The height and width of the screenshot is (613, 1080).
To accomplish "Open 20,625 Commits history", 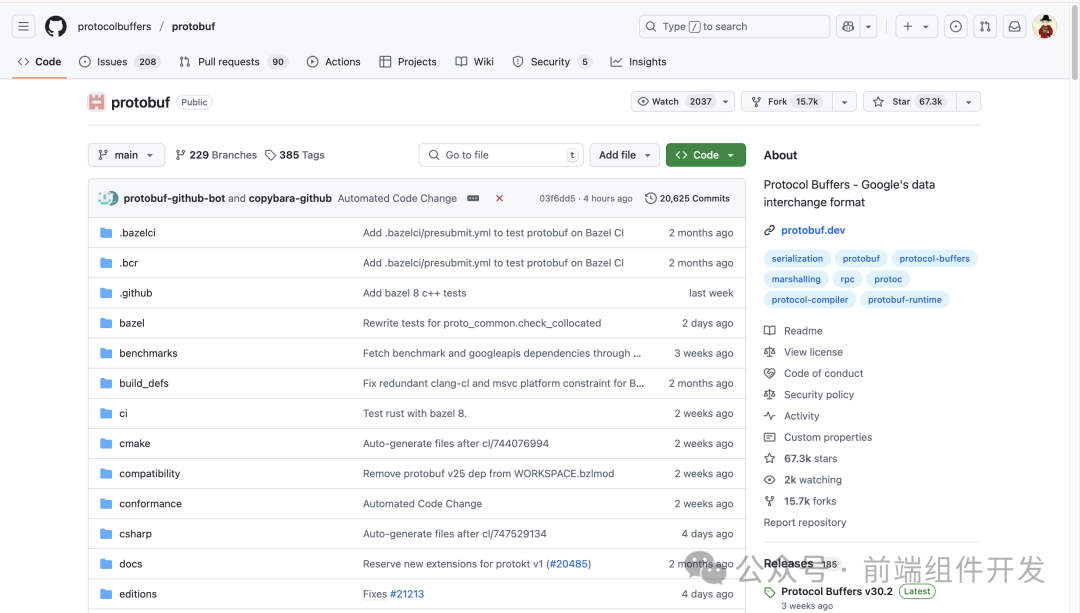I will (687, 198).
